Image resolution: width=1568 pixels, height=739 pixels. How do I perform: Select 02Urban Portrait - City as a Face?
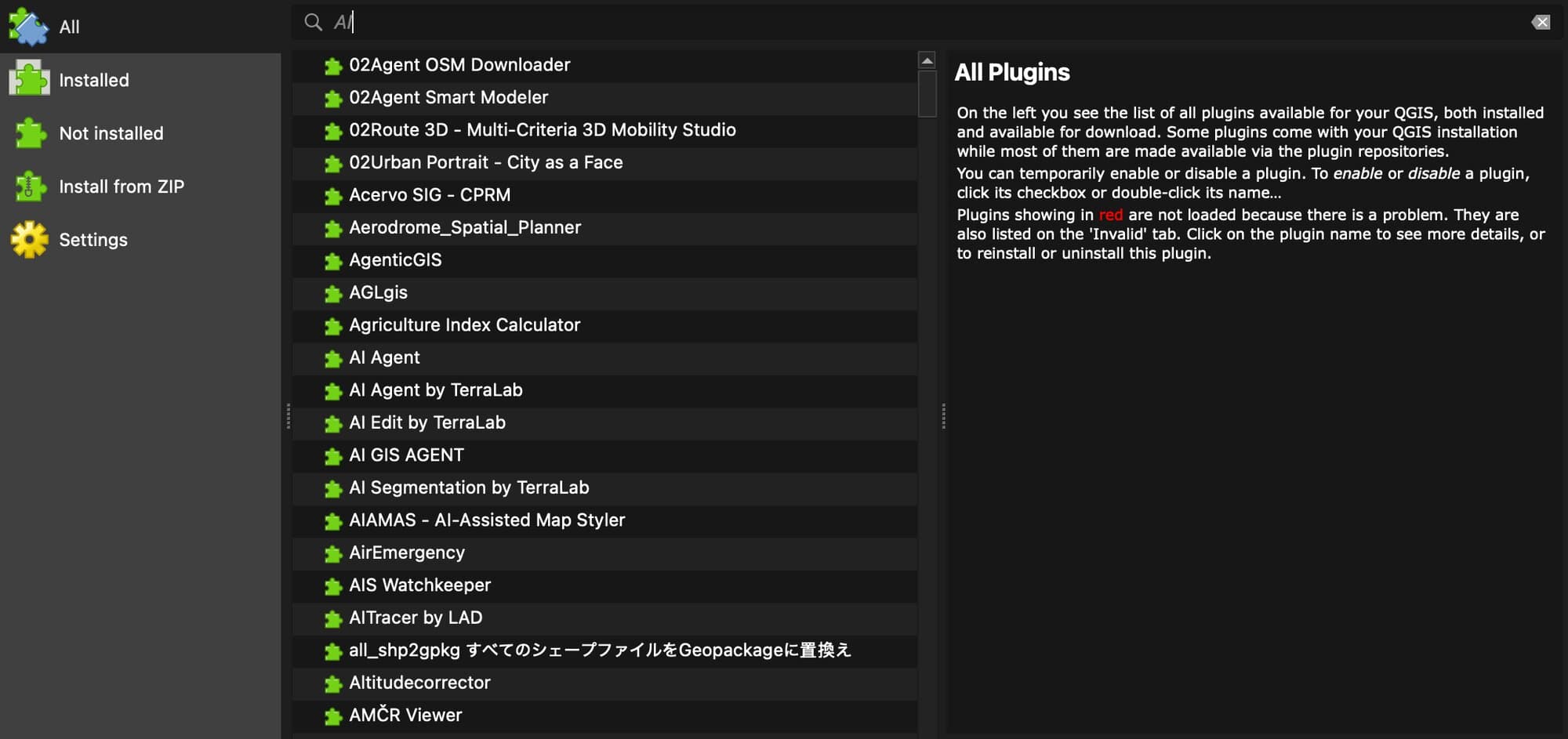click(486, 162)
